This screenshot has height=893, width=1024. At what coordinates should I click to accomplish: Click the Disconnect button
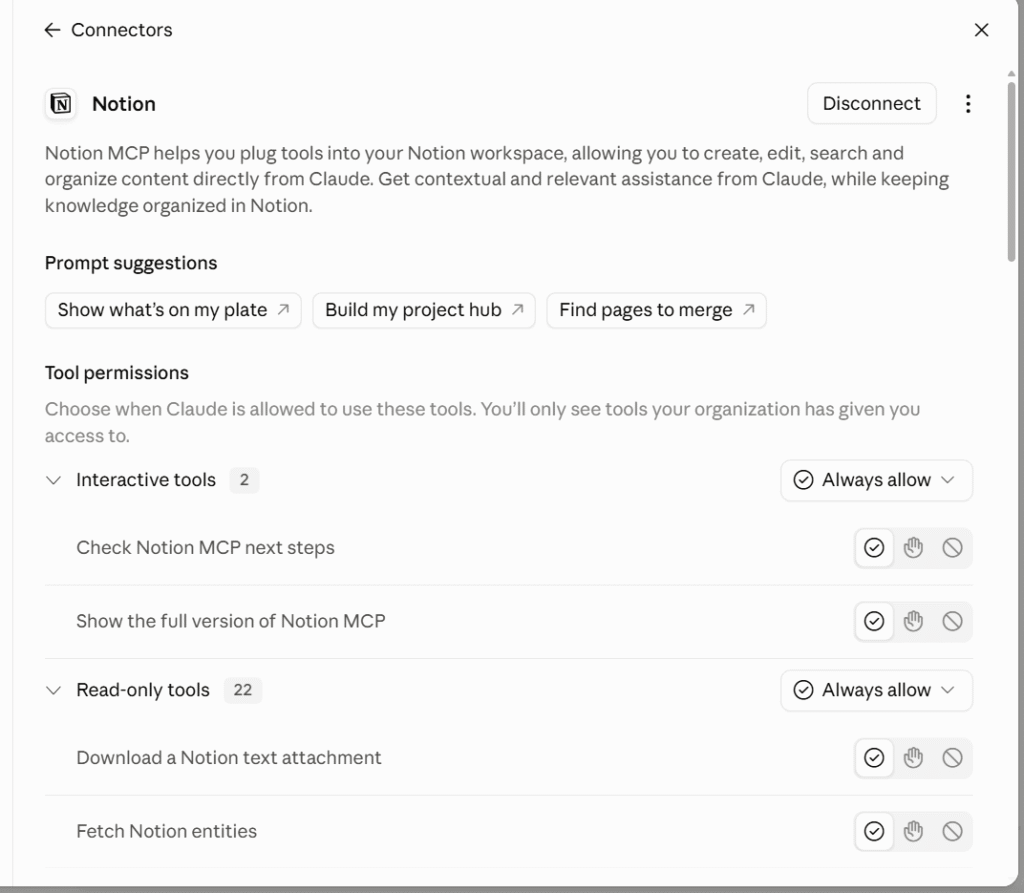click(872, 103)
